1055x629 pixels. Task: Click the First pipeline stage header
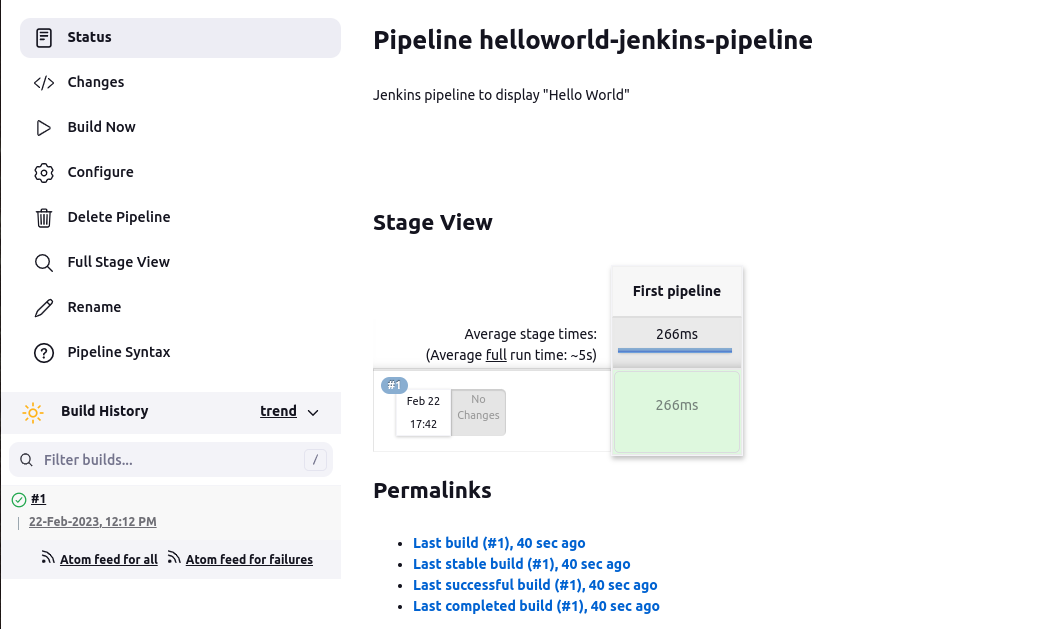[676, 291]
